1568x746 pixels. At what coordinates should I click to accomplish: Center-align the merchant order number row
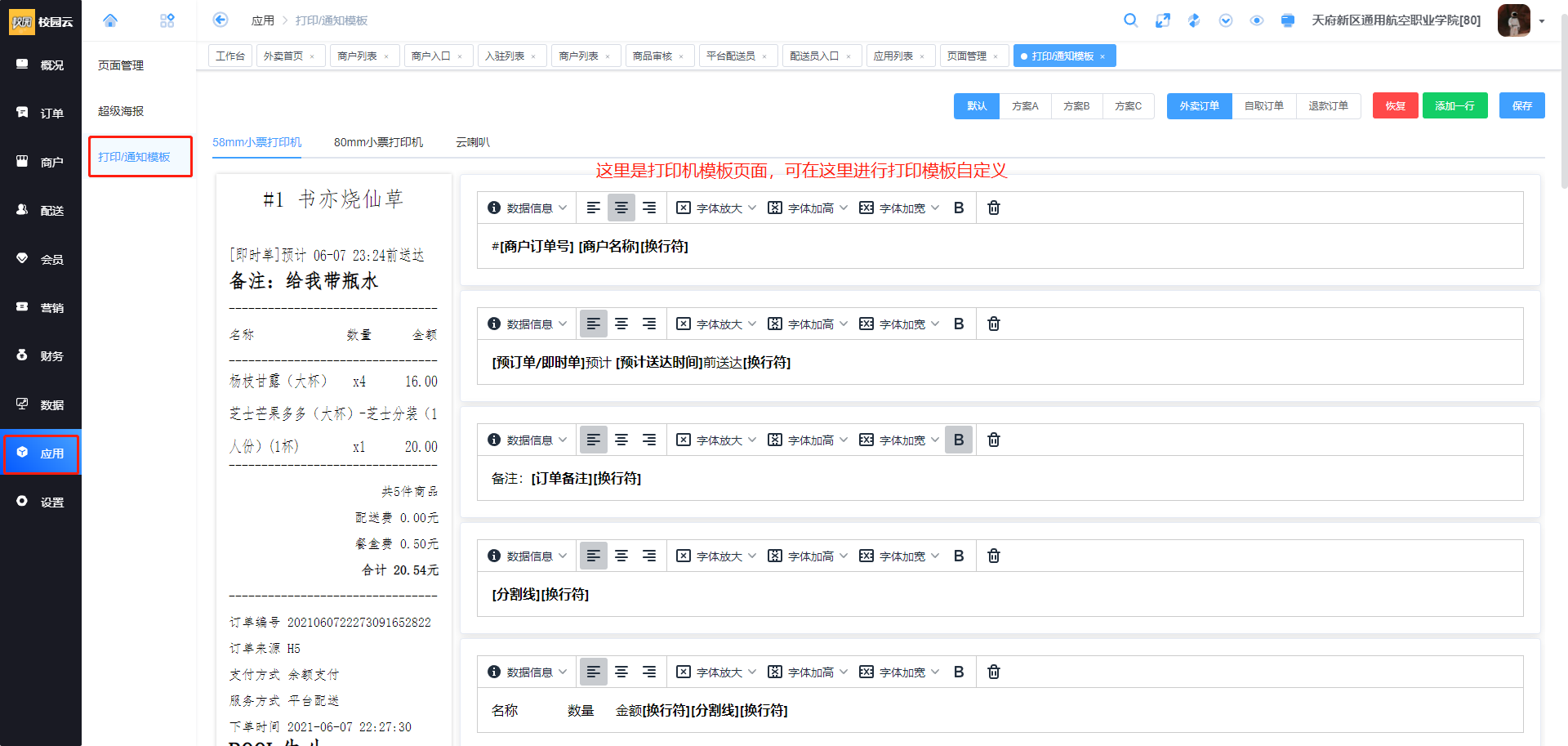click(621, 208)
